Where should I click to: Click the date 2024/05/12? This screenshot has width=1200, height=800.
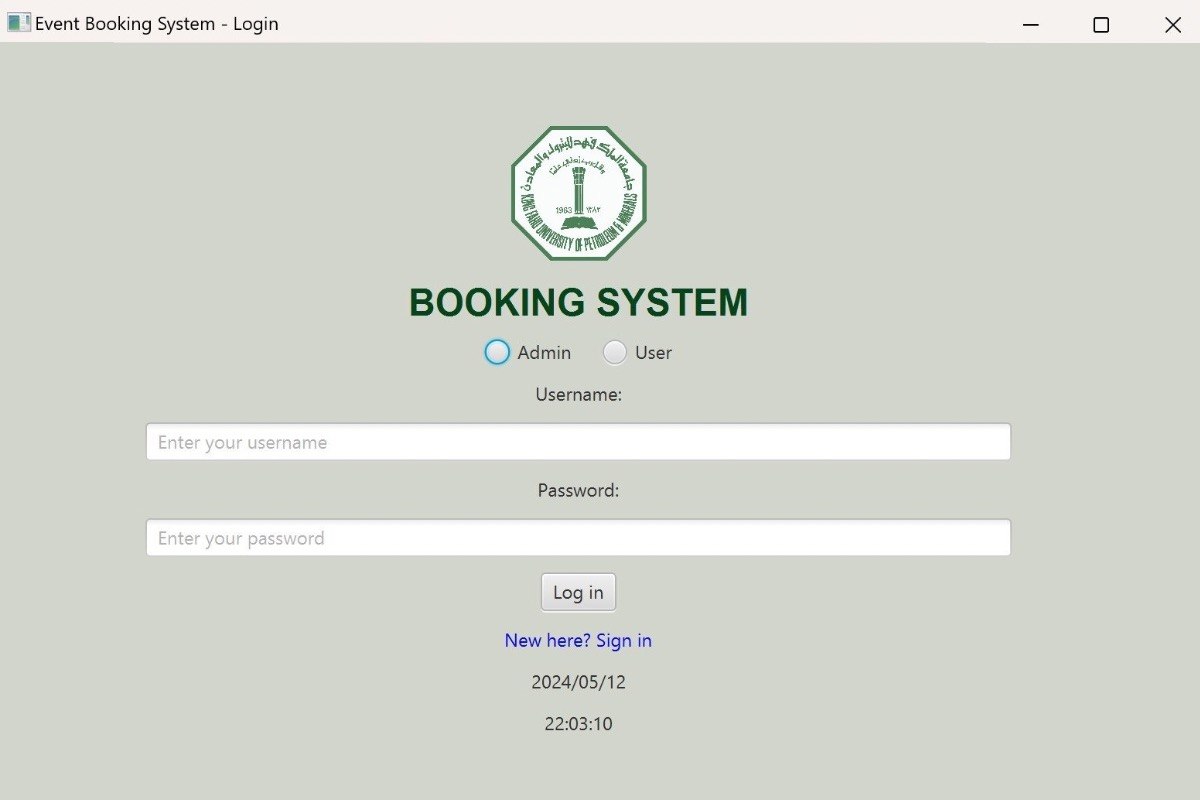pos(578,682)
